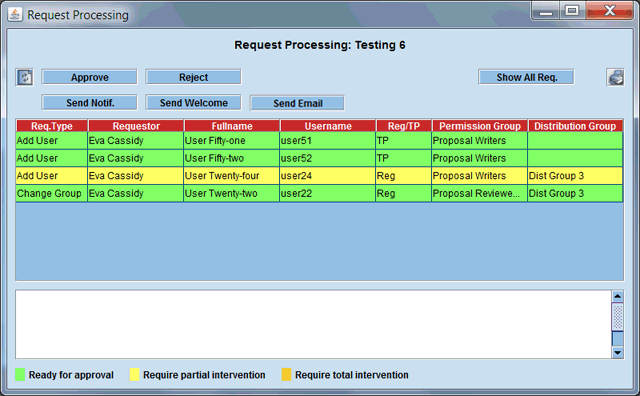Image resolution: width=640 pixels, height=396 pixels.
Task: Click the user52 username cell
Action: pyautogui.click(x=327, y=158)
